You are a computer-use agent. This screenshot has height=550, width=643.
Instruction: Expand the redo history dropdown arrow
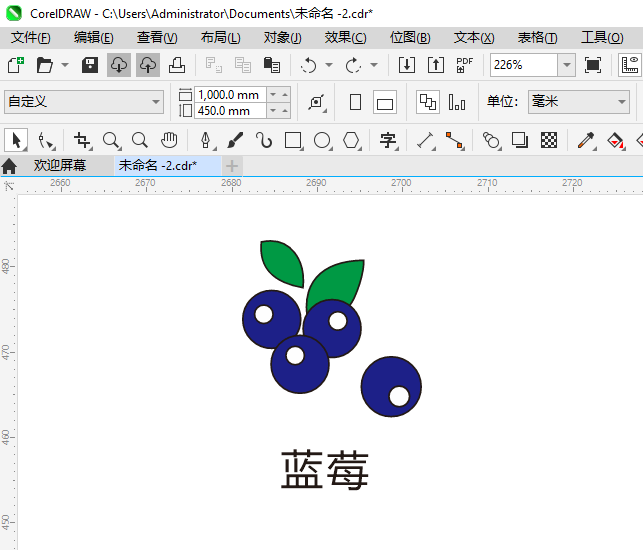click(374, 65)
